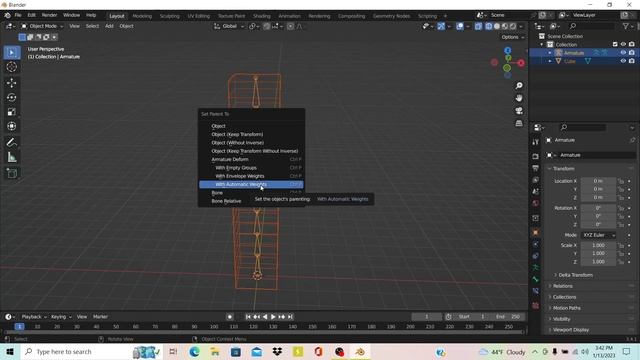
Task: Hide Cube in viewport via eye icon
Action: 623,61
